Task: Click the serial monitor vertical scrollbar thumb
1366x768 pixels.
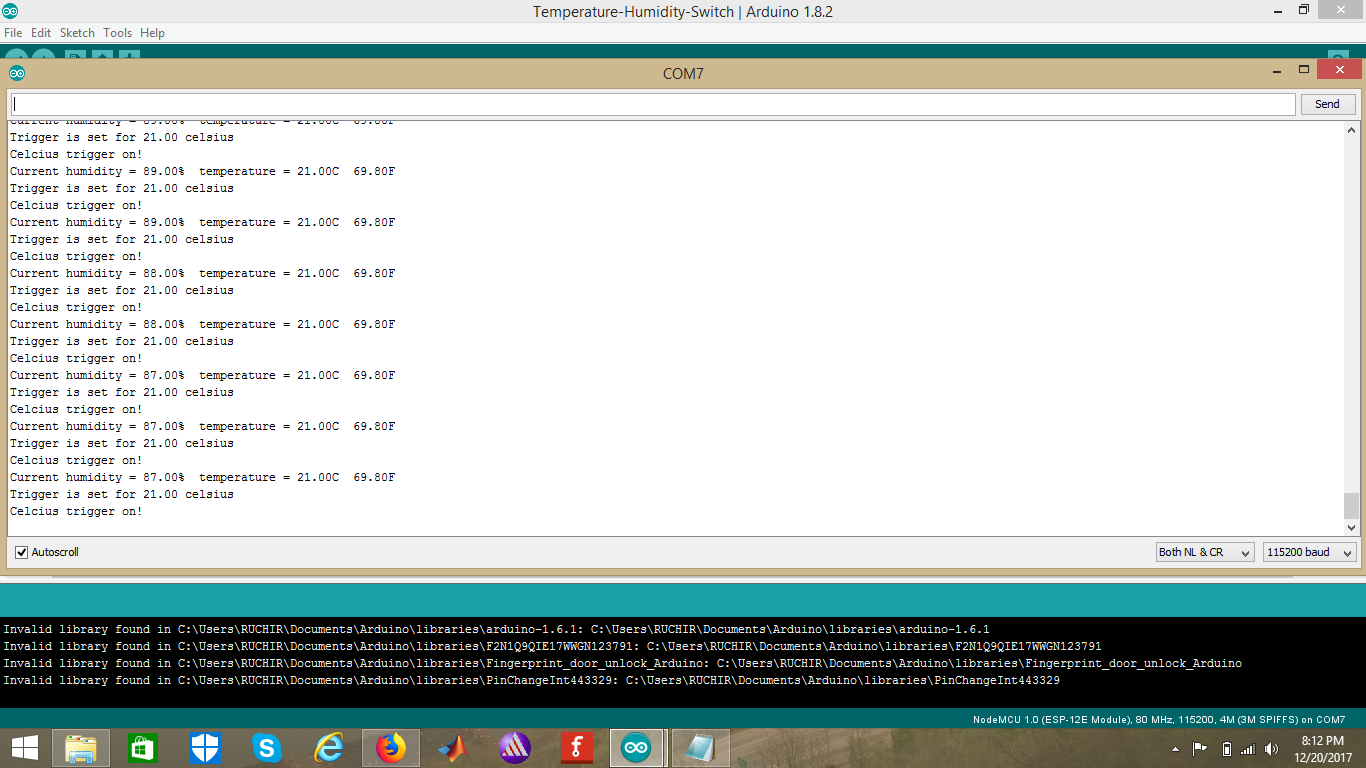Action: pos(1352,506)
